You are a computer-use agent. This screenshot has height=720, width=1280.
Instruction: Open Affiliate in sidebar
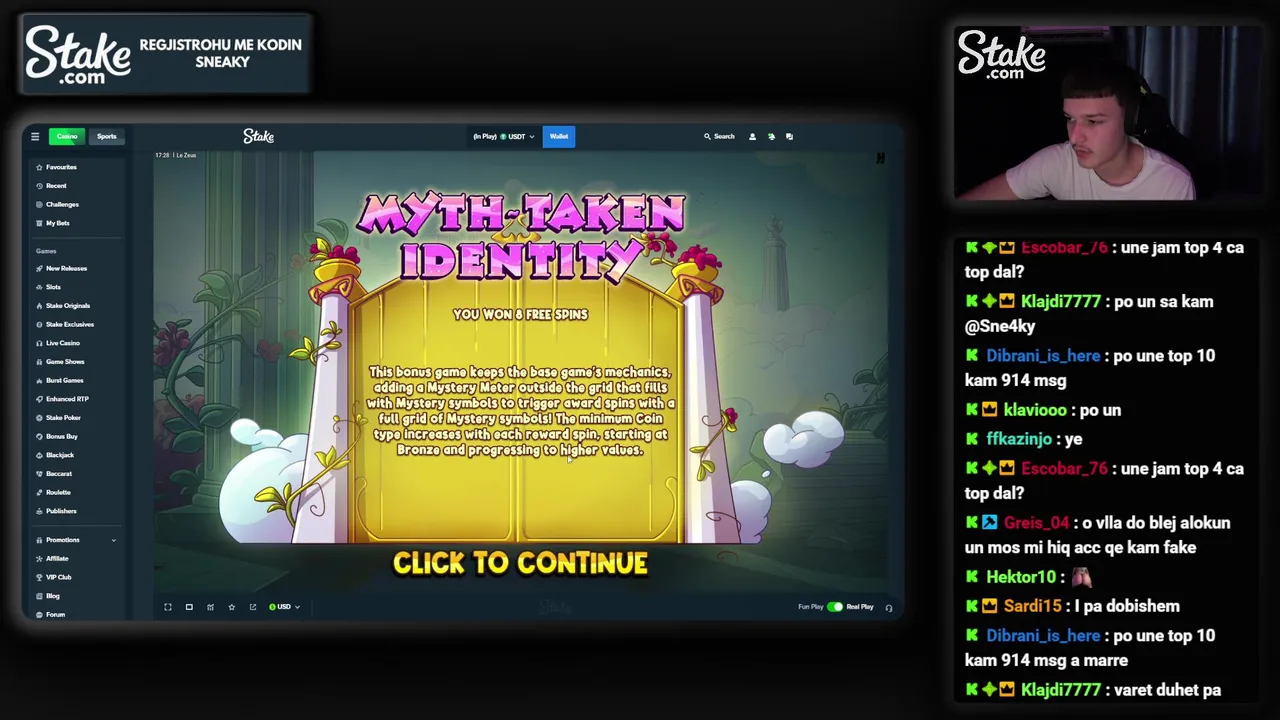point(53,559)
